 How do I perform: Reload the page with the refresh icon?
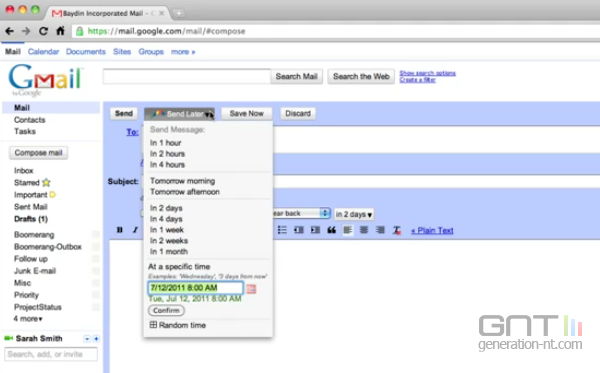click(x=43, y=31)
